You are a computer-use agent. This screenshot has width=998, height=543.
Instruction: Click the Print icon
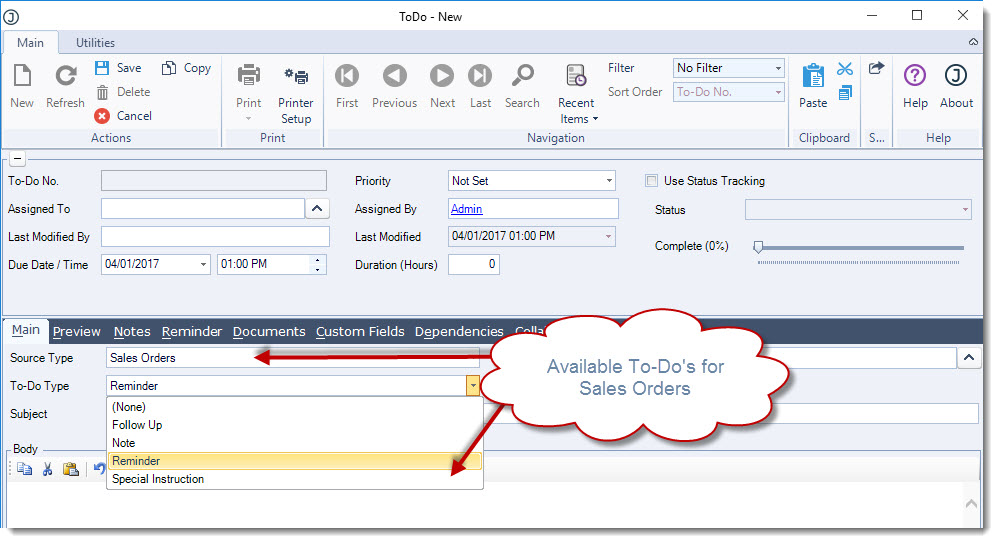tap(249, 75)
